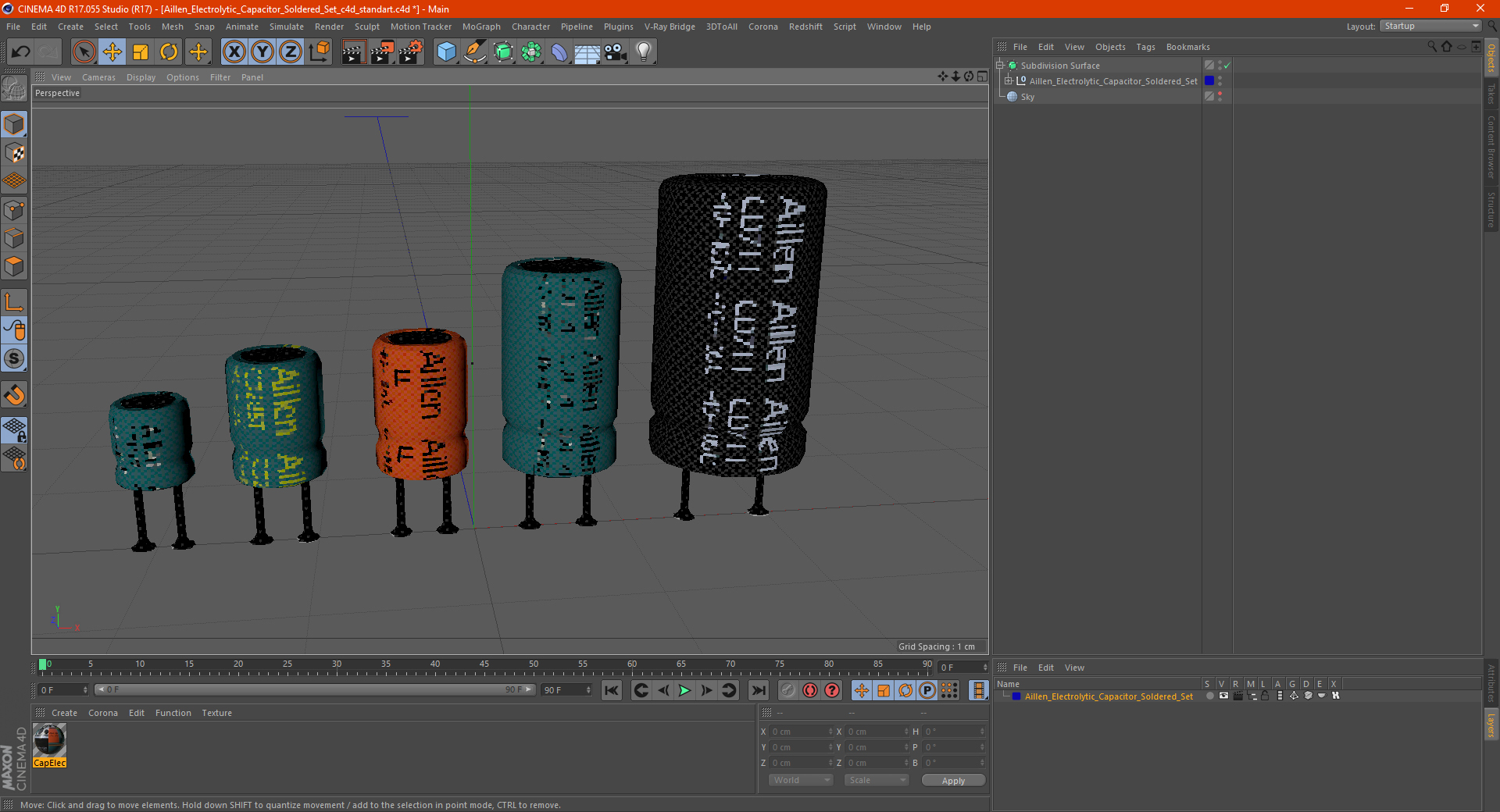Open the Layers side tab

pos(1491,725)
